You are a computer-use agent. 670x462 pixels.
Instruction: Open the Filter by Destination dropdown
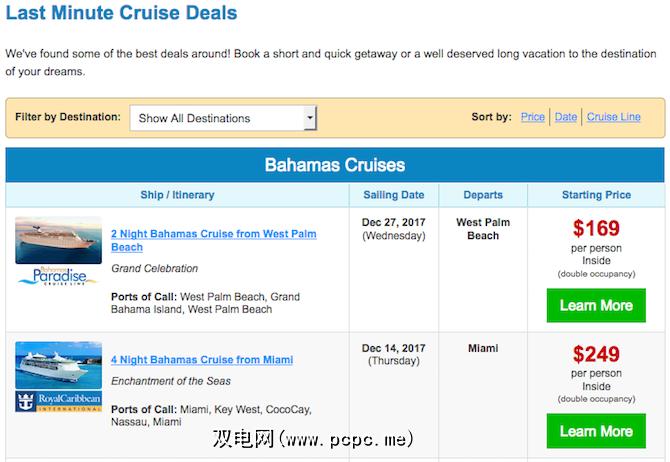coord(216,118)
